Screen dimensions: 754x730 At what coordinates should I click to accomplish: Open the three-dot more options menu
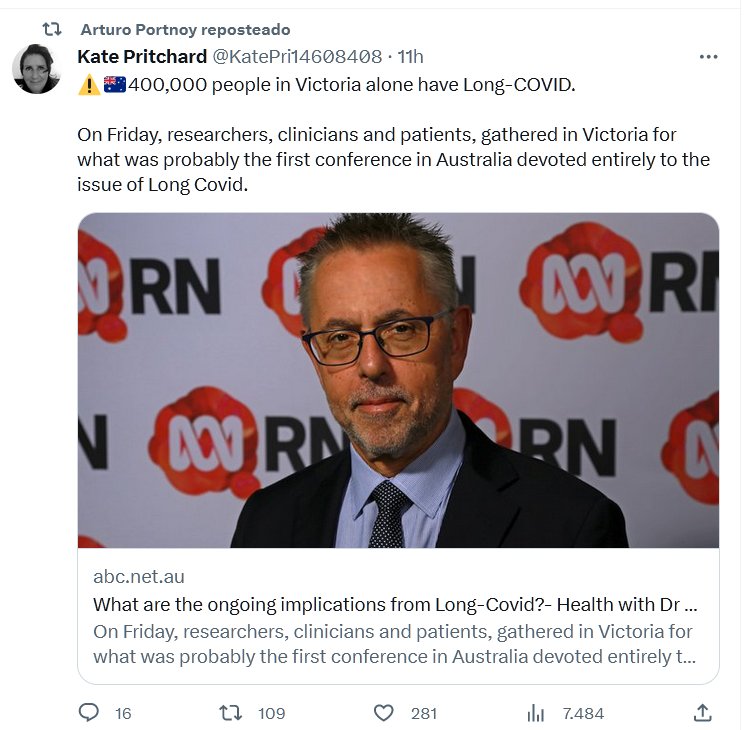(708, 57)
